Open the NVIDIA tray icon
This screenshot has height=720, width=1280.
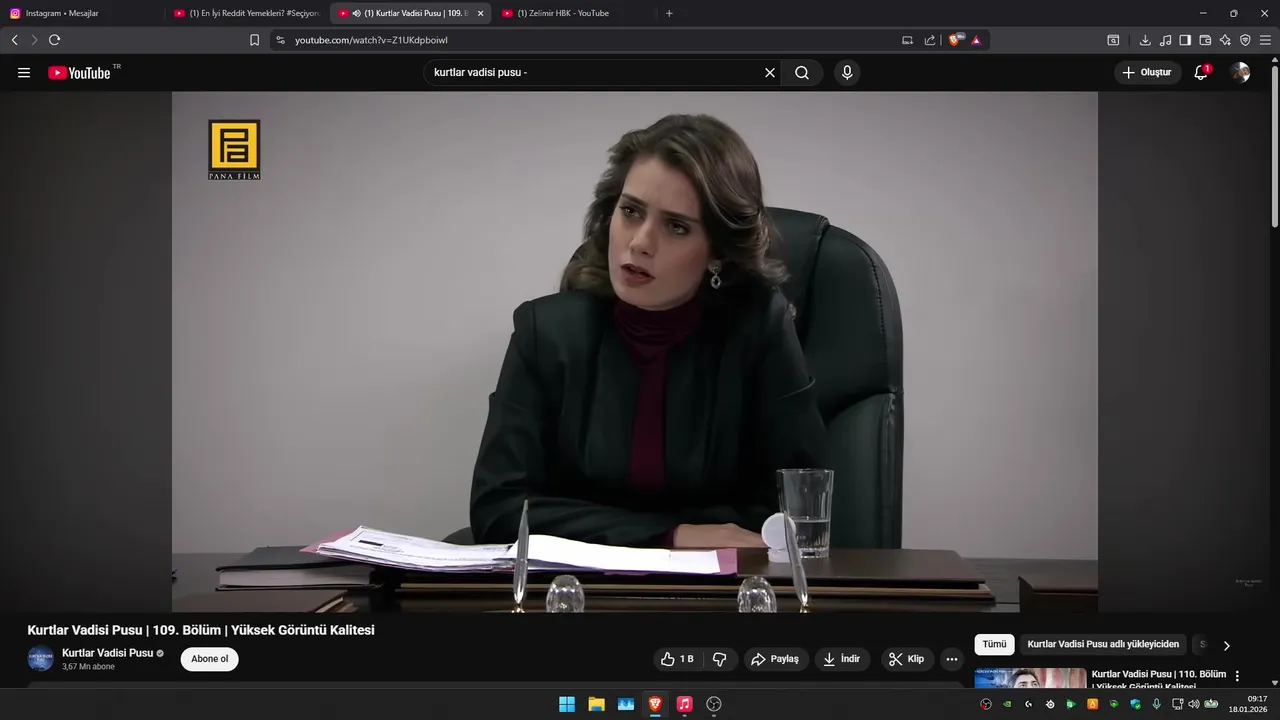click(x=1007, y=704)
